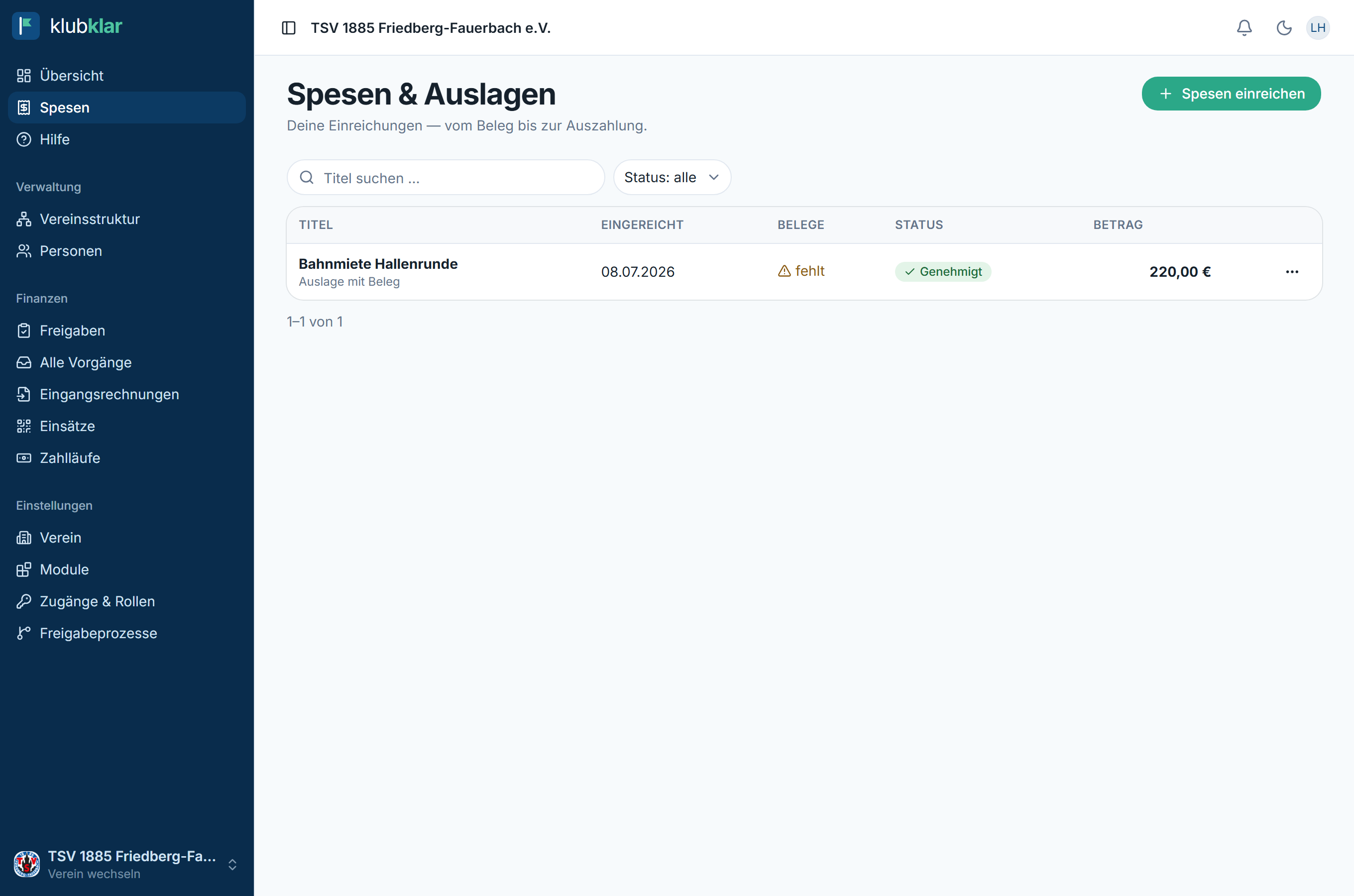Image resolution: width=1354 pixels, height=896 pixels.
Task: Focus the Titel suchen search field
Action: (x=446, y=177)
